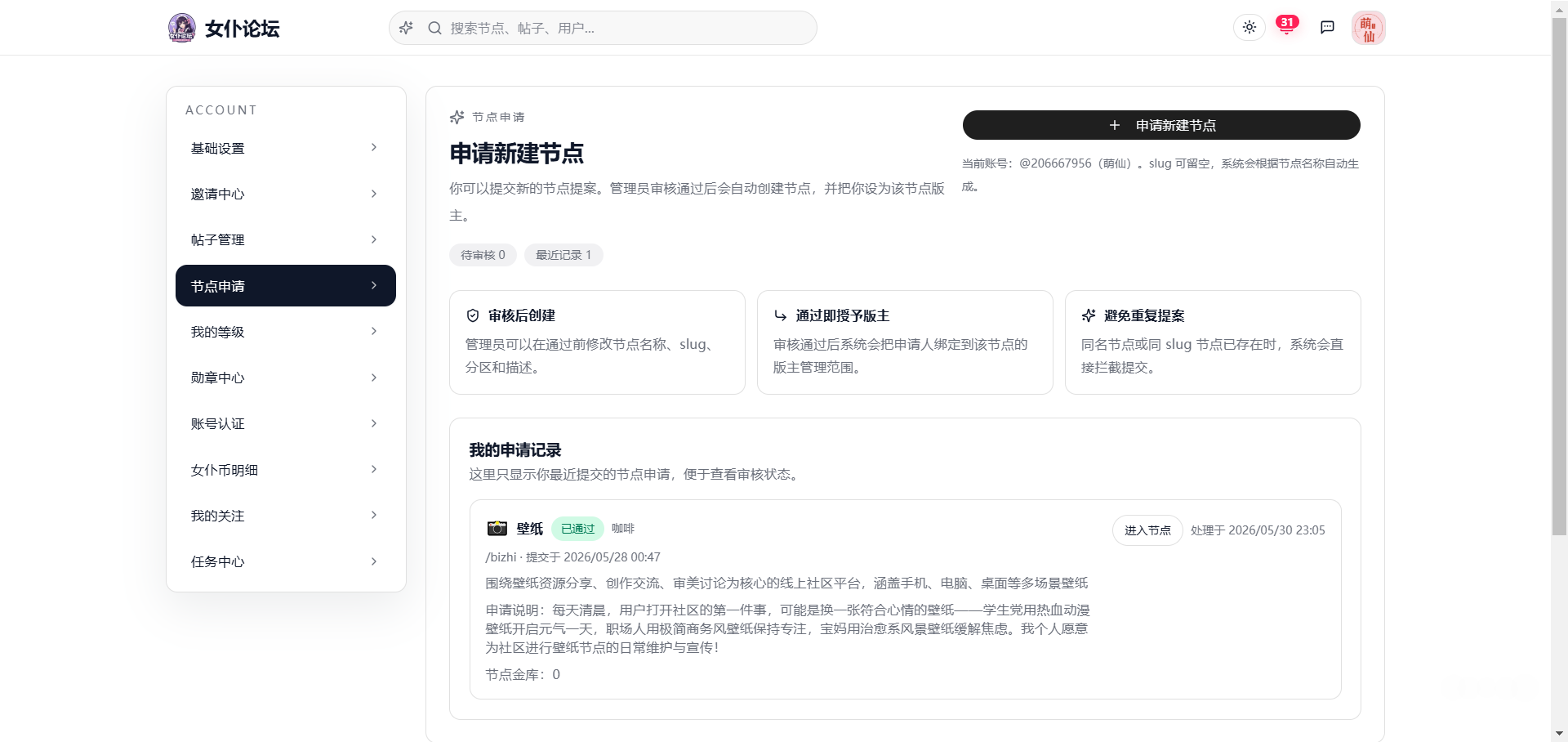Expand chevron next to 任务中心
The width and height of the screenshot is (1568, 742).
click(374, 561)
